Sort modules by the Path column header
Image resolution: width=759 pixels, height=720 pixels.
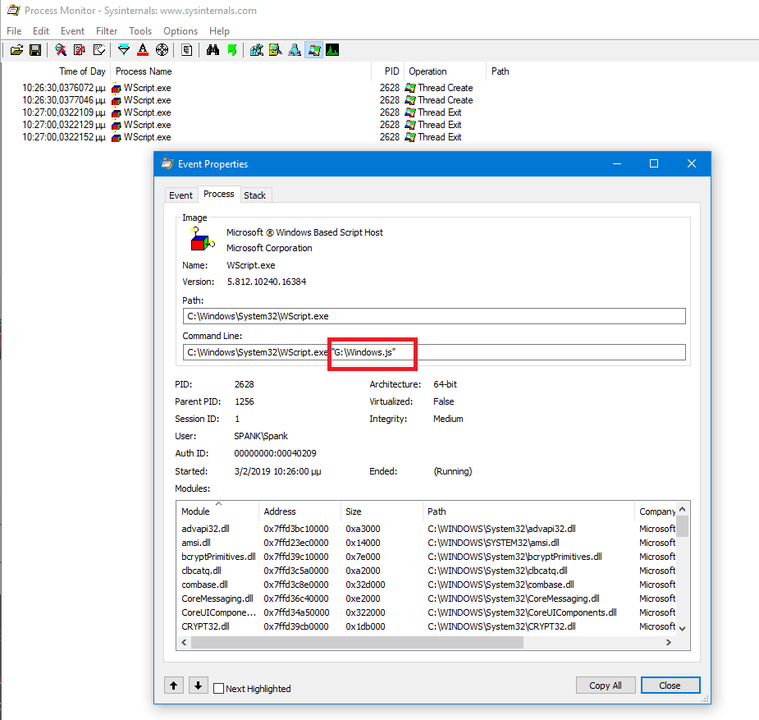click(528, 511)
